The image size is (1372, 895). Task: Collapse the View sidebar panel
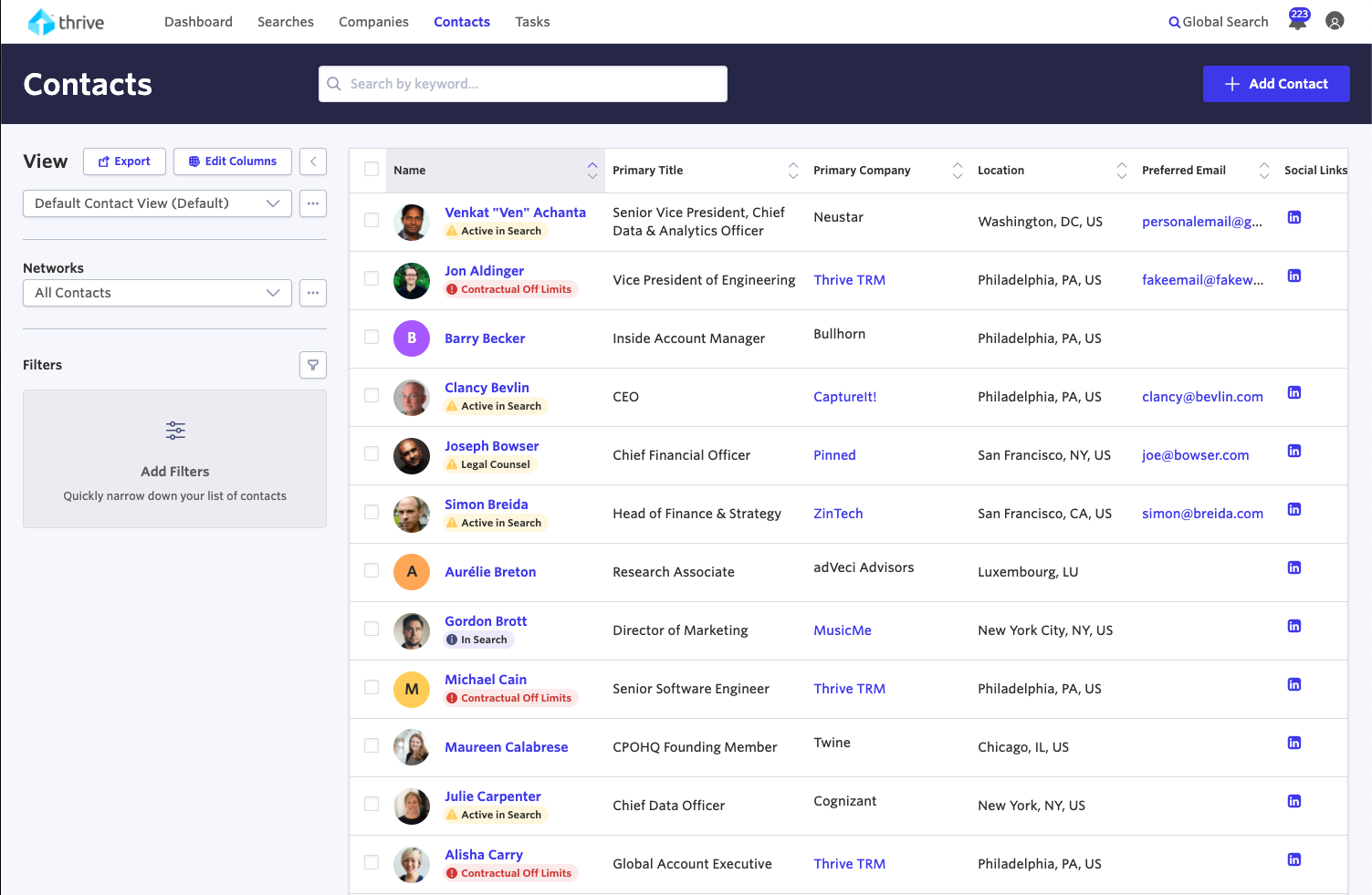(x=313, y=161)
